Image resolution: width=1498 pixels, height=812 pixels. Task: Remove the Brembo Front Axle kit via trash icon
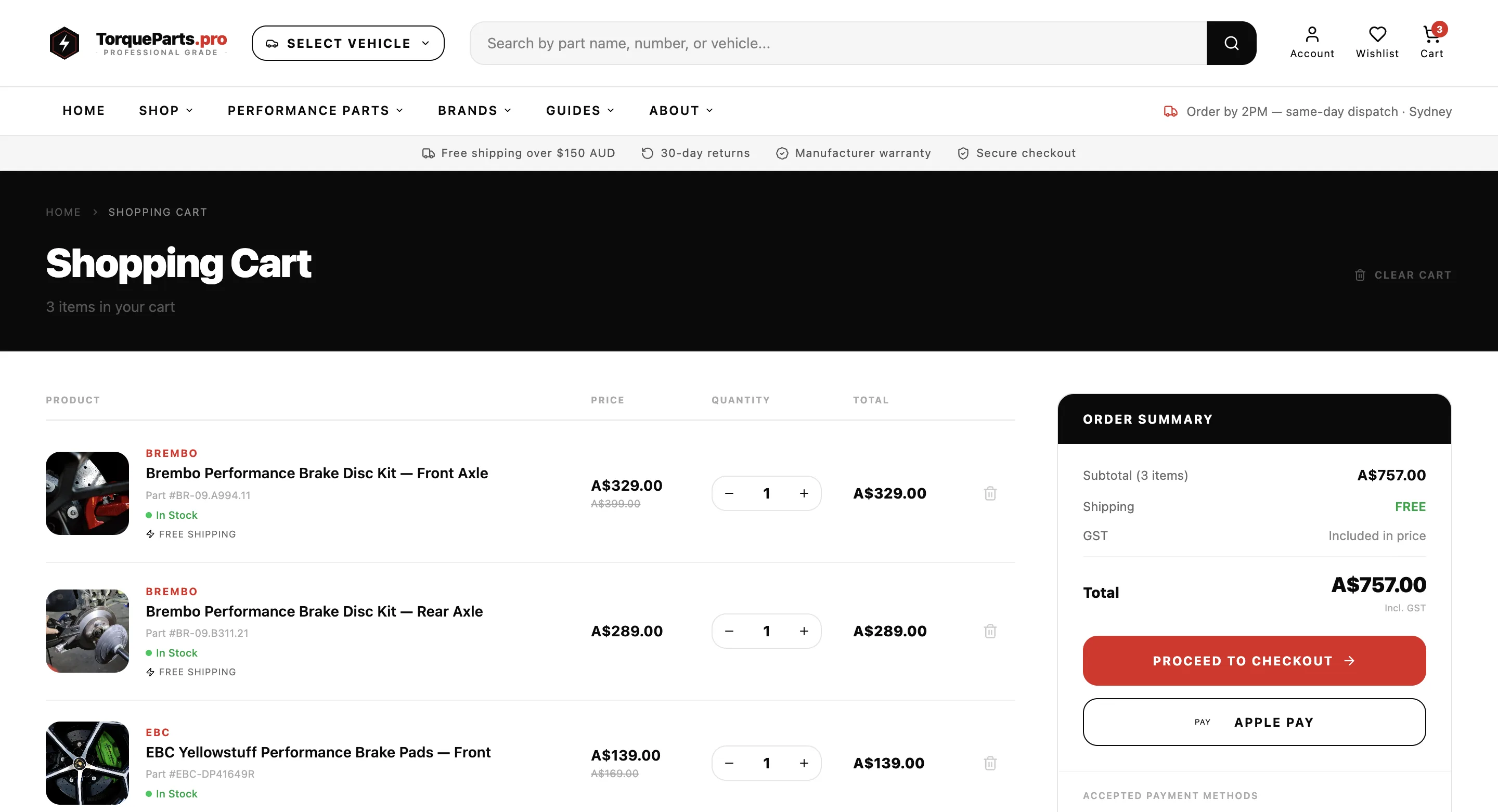[991, 493]
